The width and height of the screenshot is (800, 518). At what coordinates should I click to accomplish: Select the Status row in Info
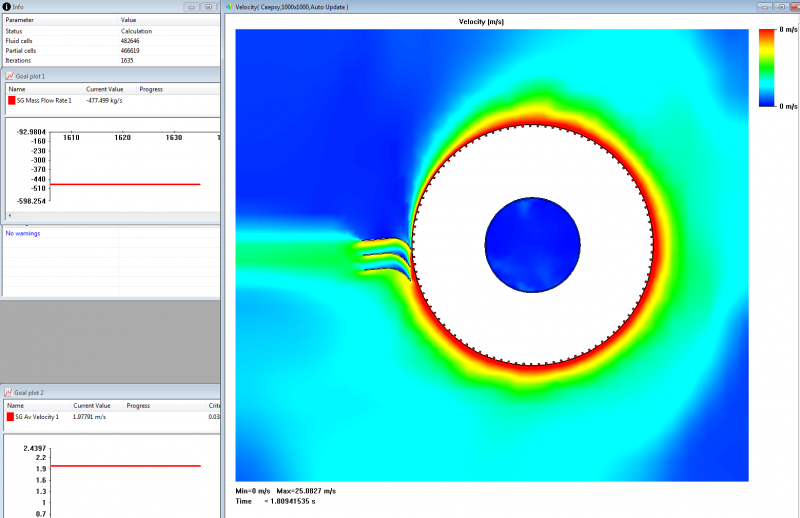[x=111, y=31]
